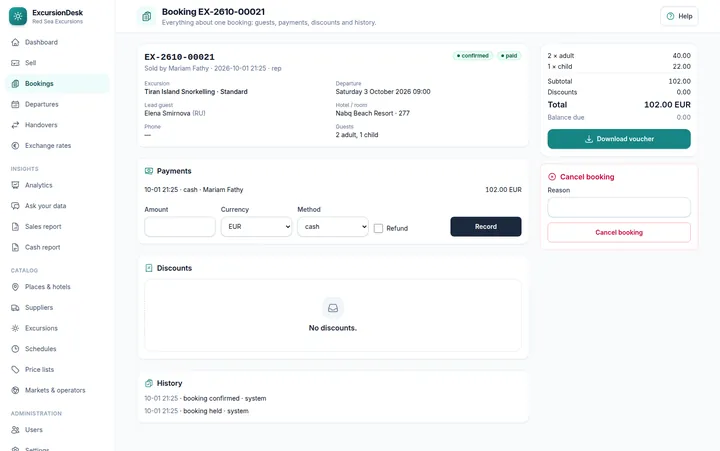This screenshot has width=720, height=451.
Task: Click the Cancel booking circle-x icon
Action: (x=552, y=177)
